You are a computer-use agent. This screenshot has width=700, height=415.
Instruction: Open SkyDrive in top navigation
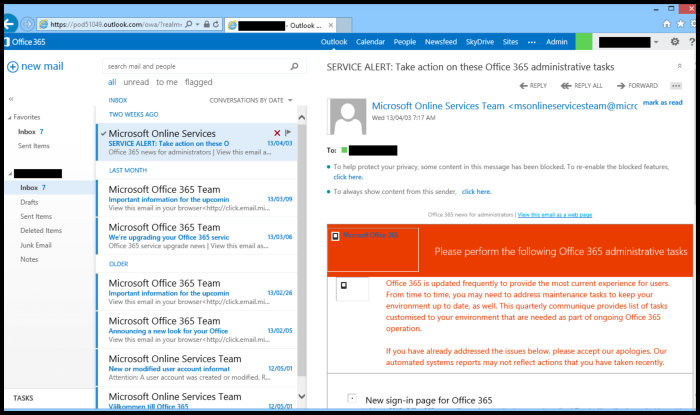(x=479, y=42)
